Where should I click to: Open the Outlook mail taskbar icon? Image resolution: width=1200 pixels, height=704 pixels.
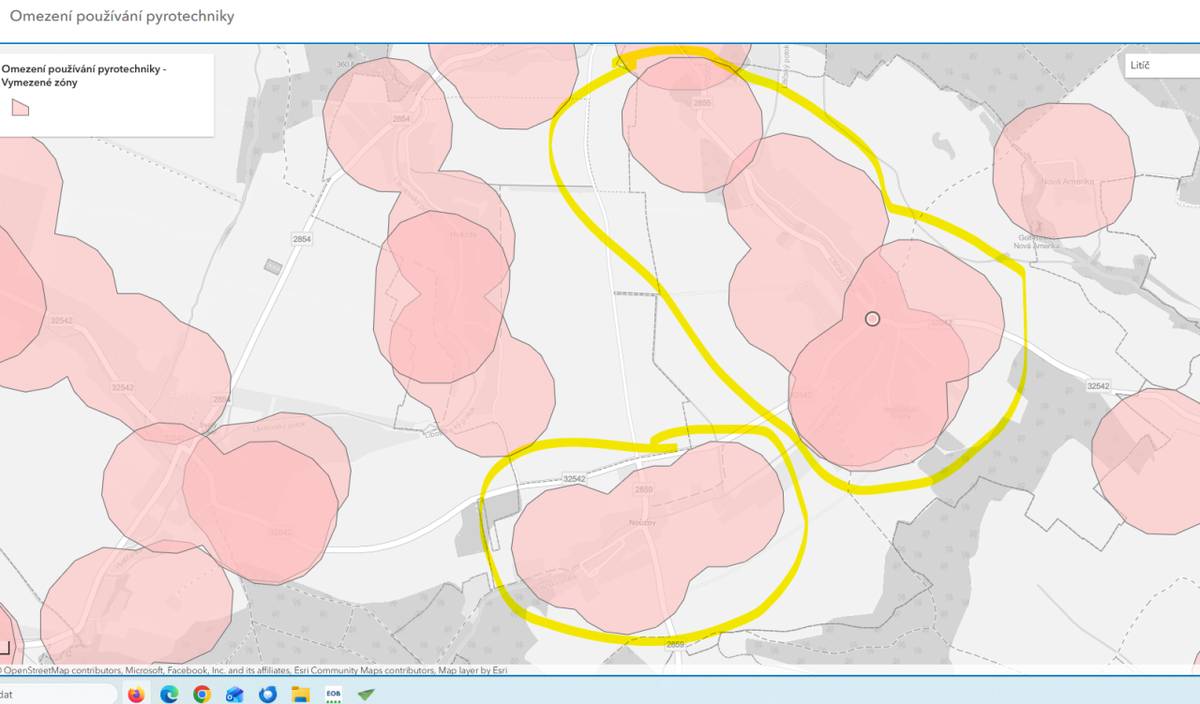[x=235, y=693]
